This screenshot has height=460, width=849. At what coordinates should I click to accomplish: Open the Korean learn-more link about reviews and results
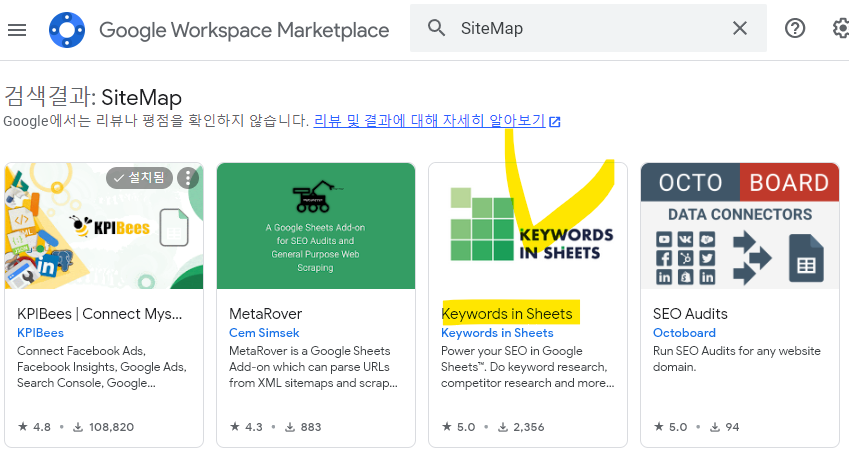[429, 120]
